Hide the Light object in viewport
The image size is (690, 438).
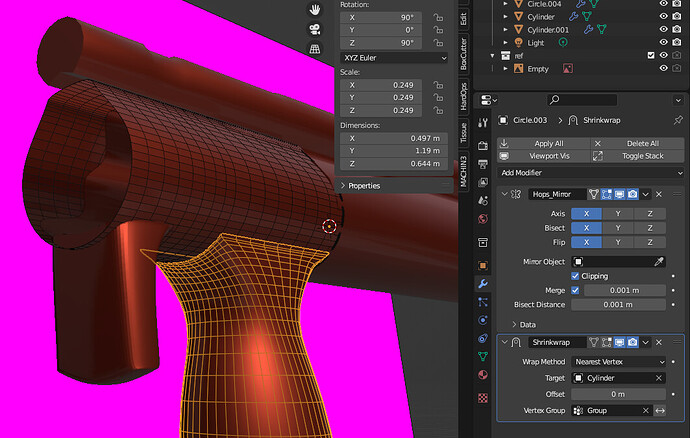tap(664, 42)
